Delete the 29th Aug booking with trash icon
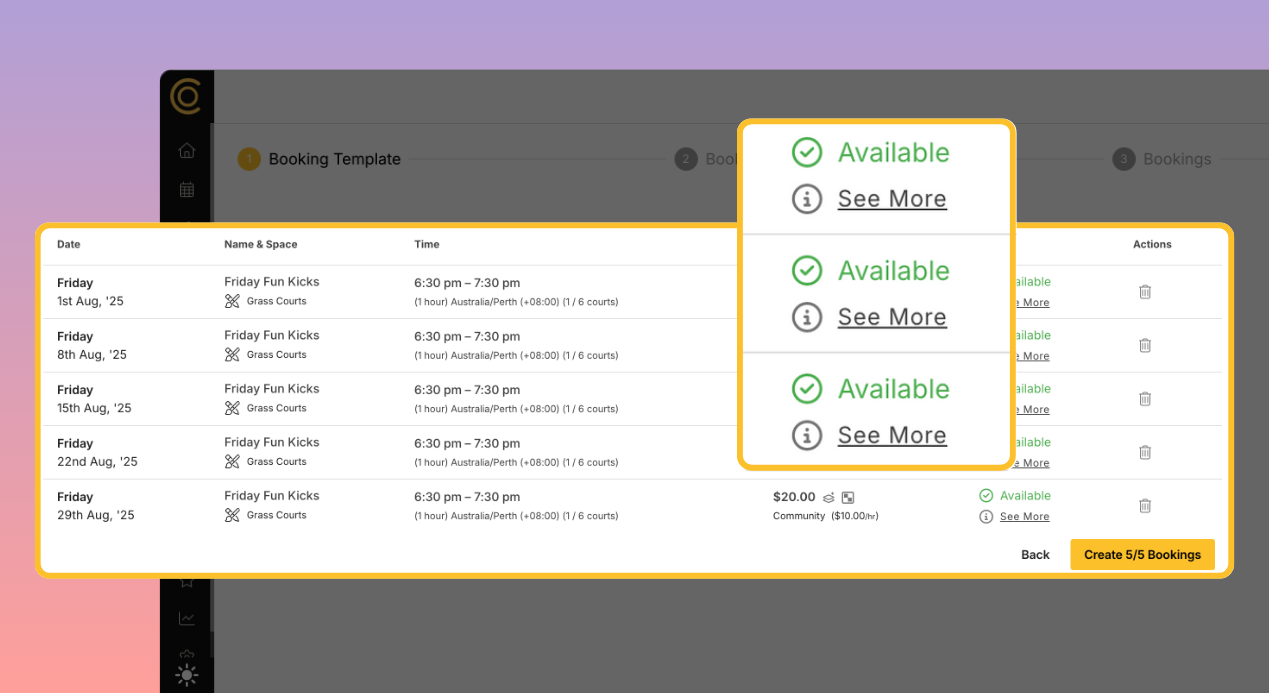The image size is (1269, 693). (x=1145, y=506)
